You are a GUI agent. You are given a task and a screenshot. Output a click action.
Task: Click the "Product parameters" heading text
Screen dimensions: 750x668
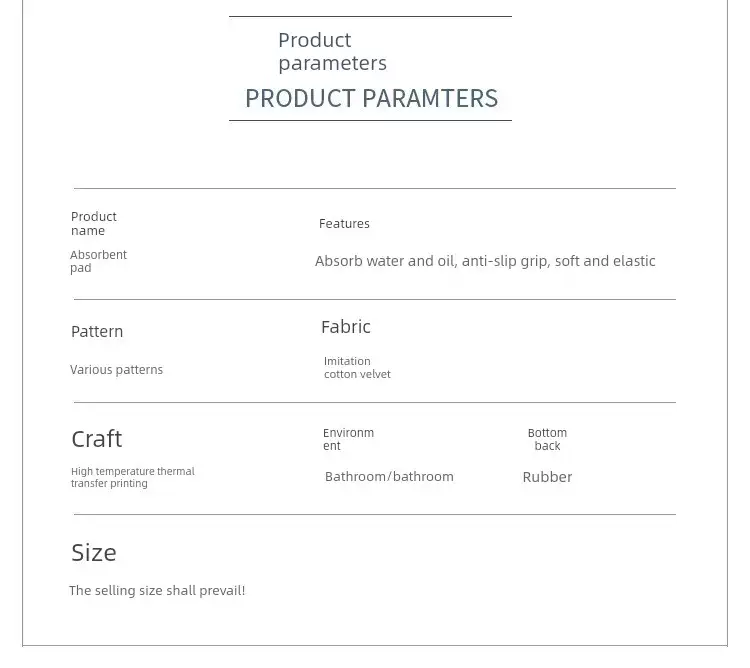pyautogui.click(x=332, y=51)
